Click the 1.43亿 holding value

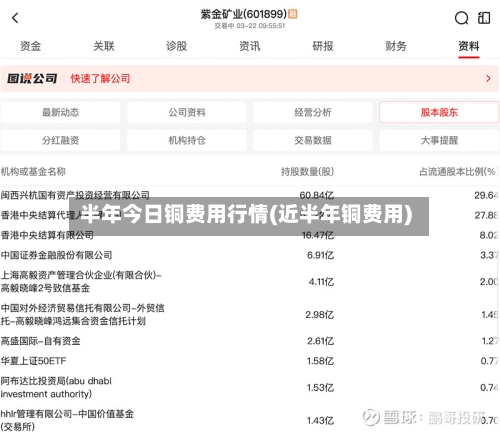320,420
